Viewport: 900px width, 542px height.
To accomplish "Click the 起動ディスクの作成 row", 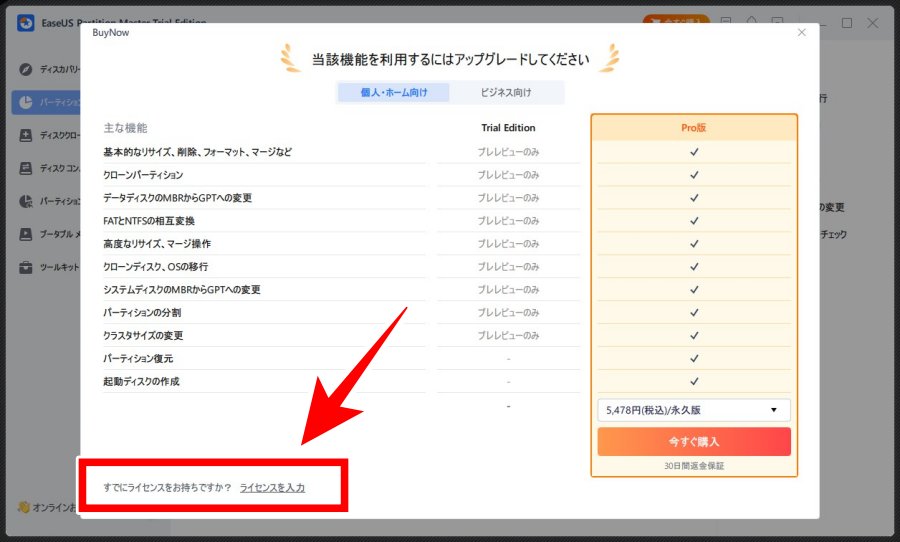I will 141,381.
